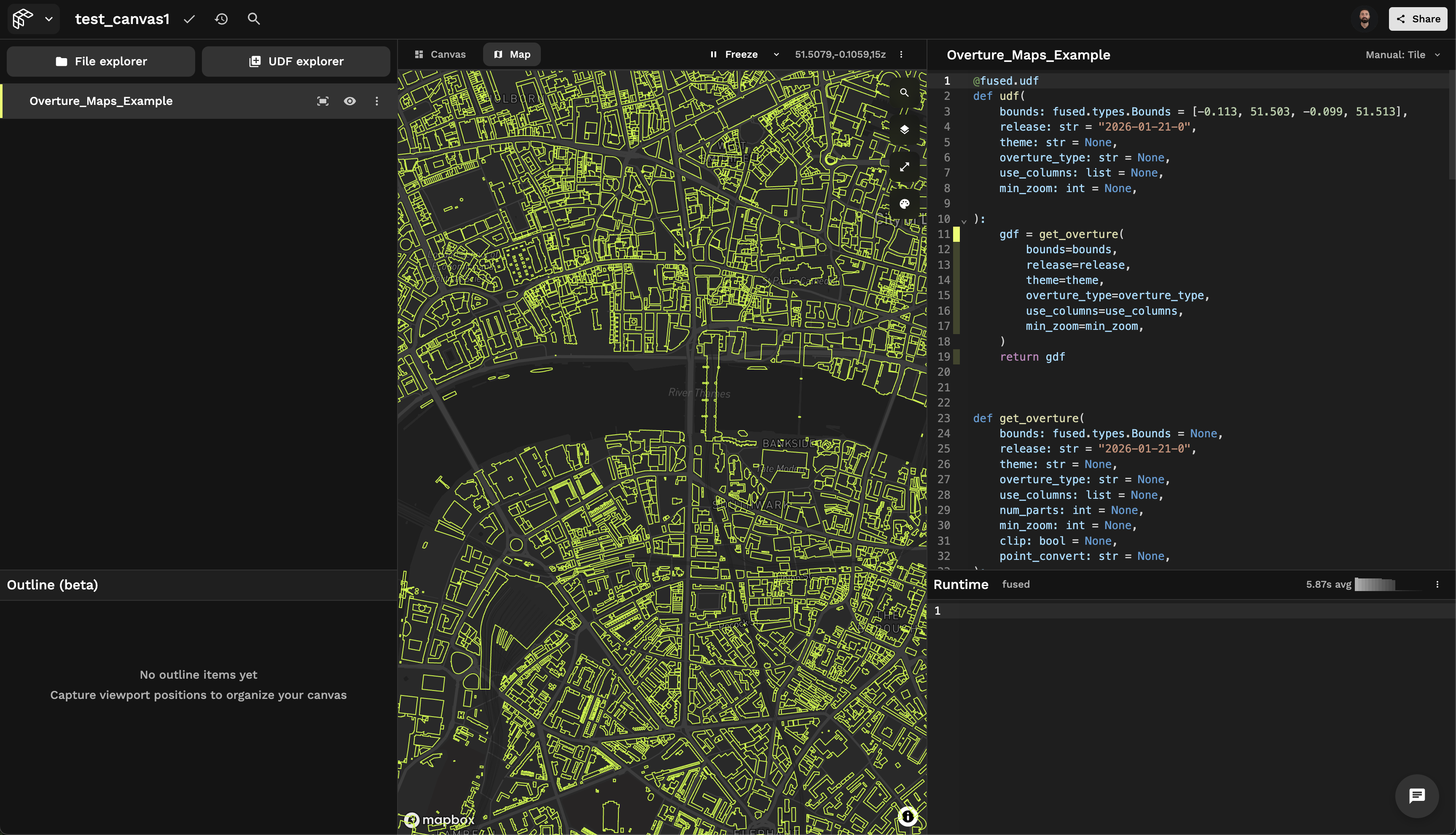
Task: Open the chat bubble in the bottom right
Action: tap(1417, 795)
